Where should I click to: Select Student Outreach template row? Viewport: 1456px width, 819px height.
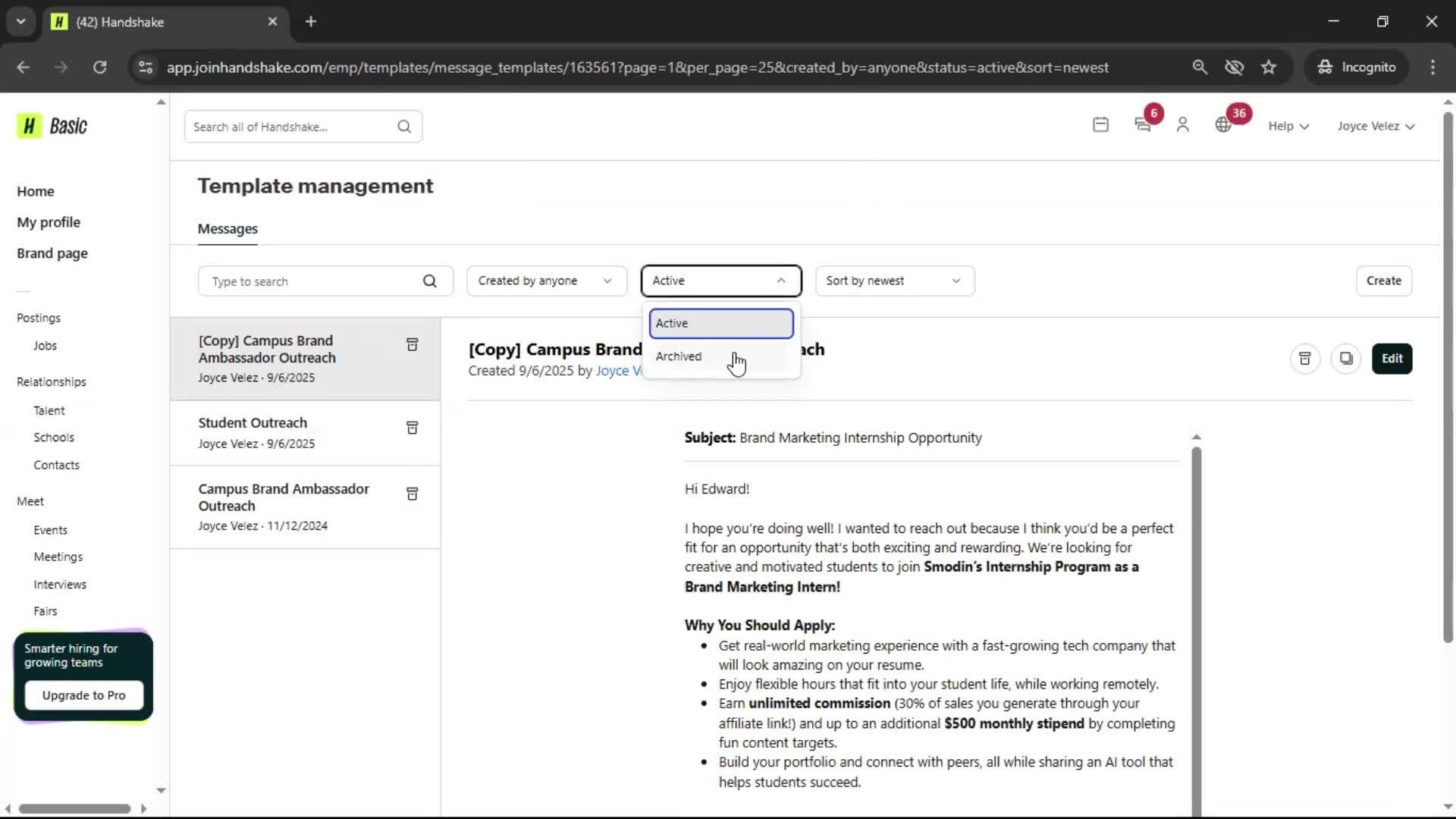tap(305, 433)
